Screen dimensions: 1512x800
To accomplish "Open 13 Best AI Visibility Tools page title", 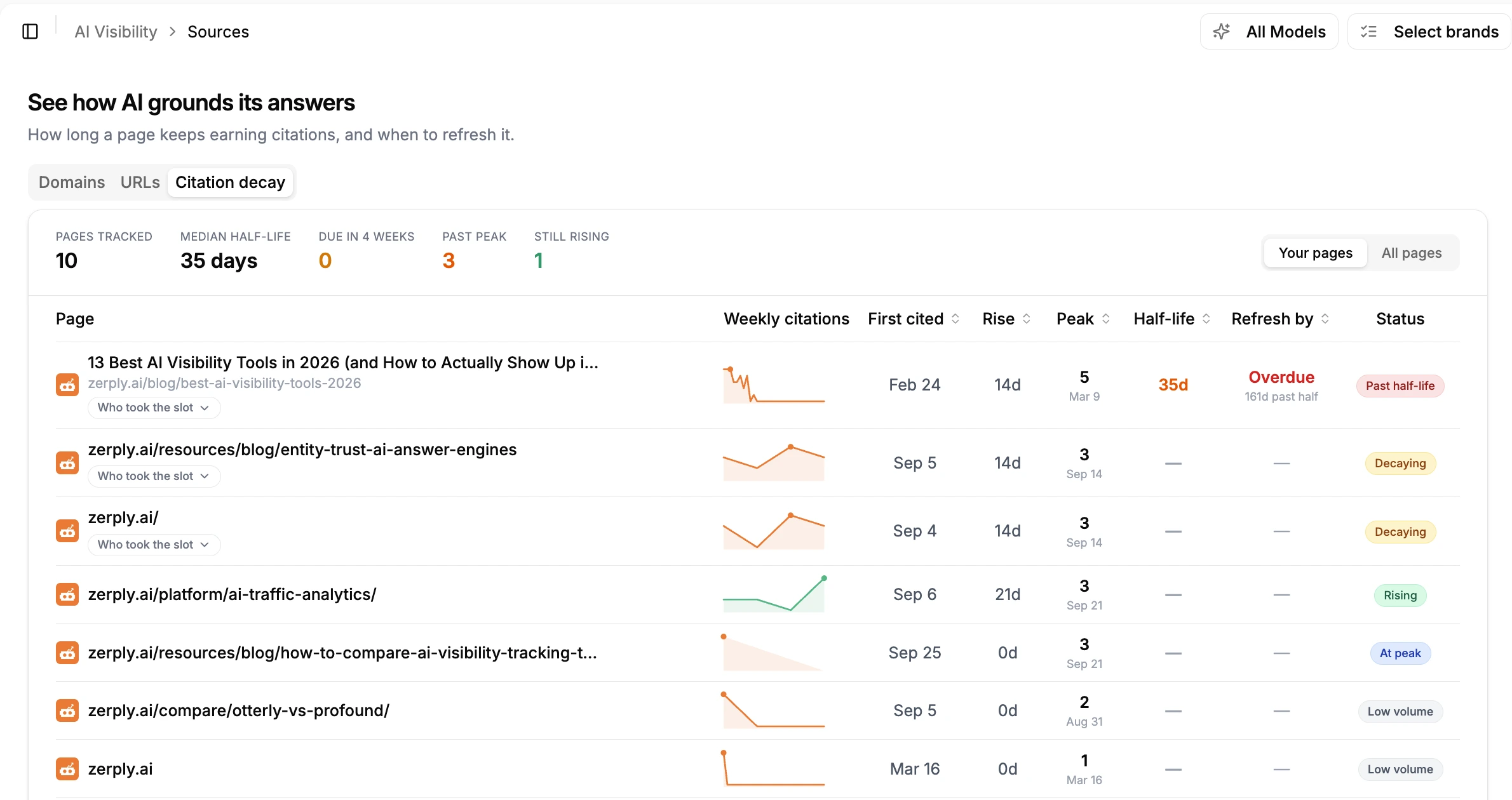I will [x=343, y=363].
